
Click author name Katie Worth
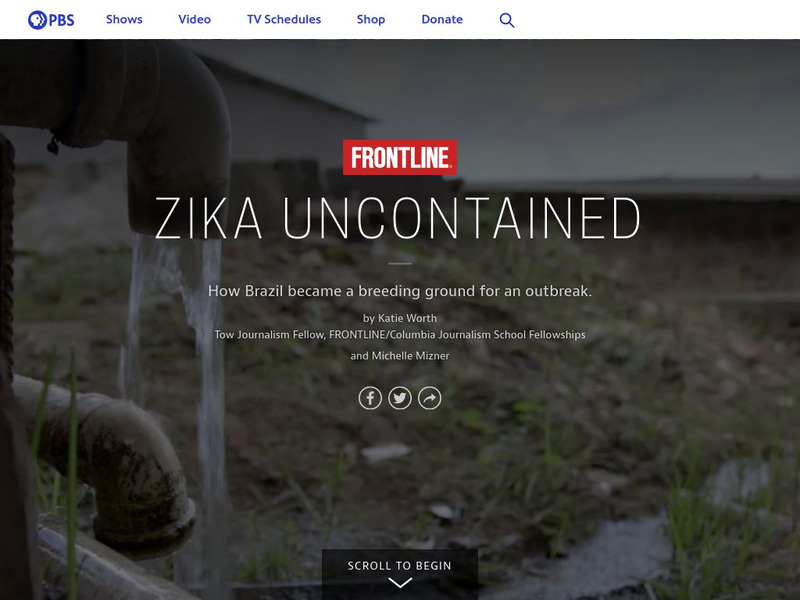pos(407,318)
